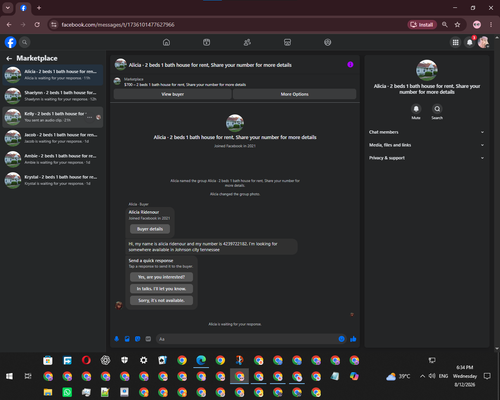Open a new browser tab
Image resolution: width=500 pixels, height=400 pixels.
pyautogui.click(x=39, y=8)
